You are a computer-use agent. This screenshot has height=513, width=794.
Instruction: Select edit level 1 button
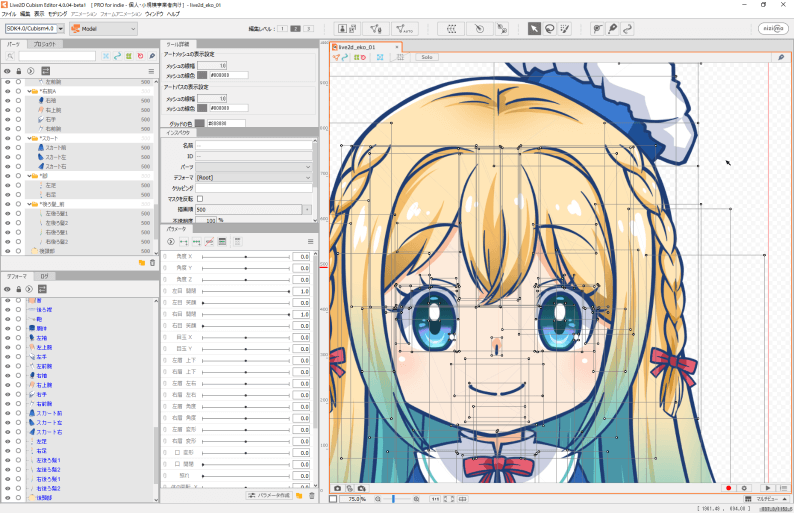point(282,29)
